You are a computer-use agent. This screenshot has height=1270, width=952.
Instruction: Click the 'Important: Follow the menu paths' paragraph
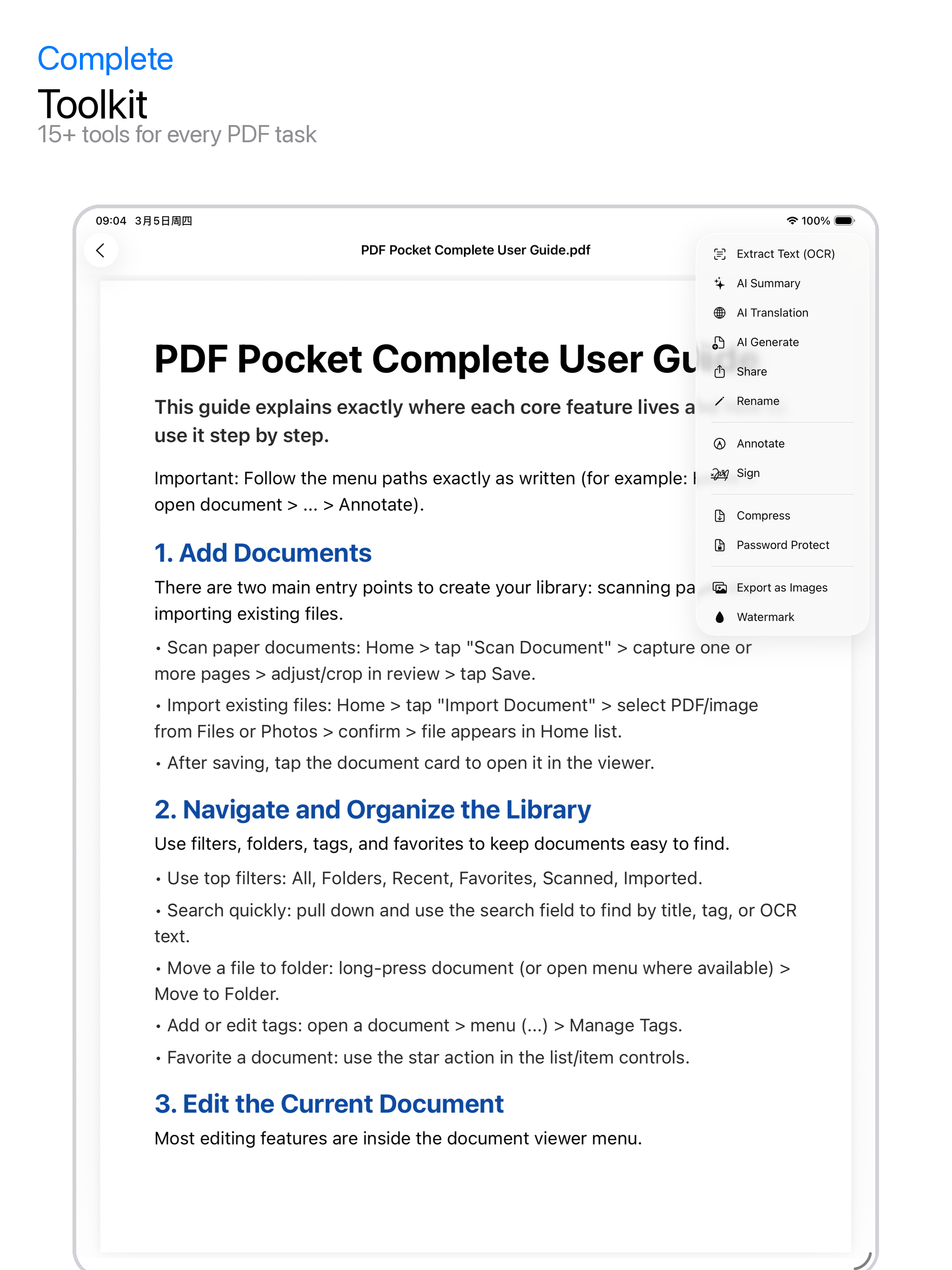coord(425,491)
